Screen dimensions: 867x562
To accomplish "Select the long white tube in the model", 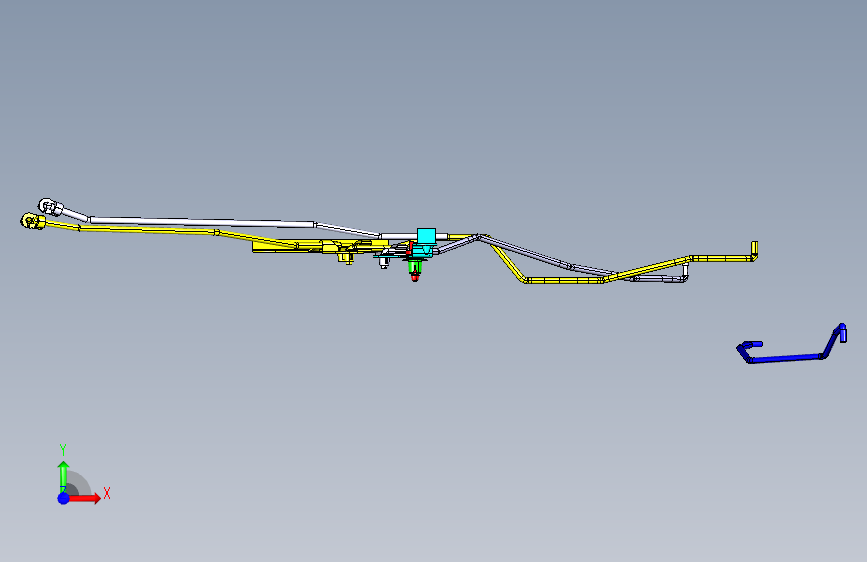I will point(202,222).
